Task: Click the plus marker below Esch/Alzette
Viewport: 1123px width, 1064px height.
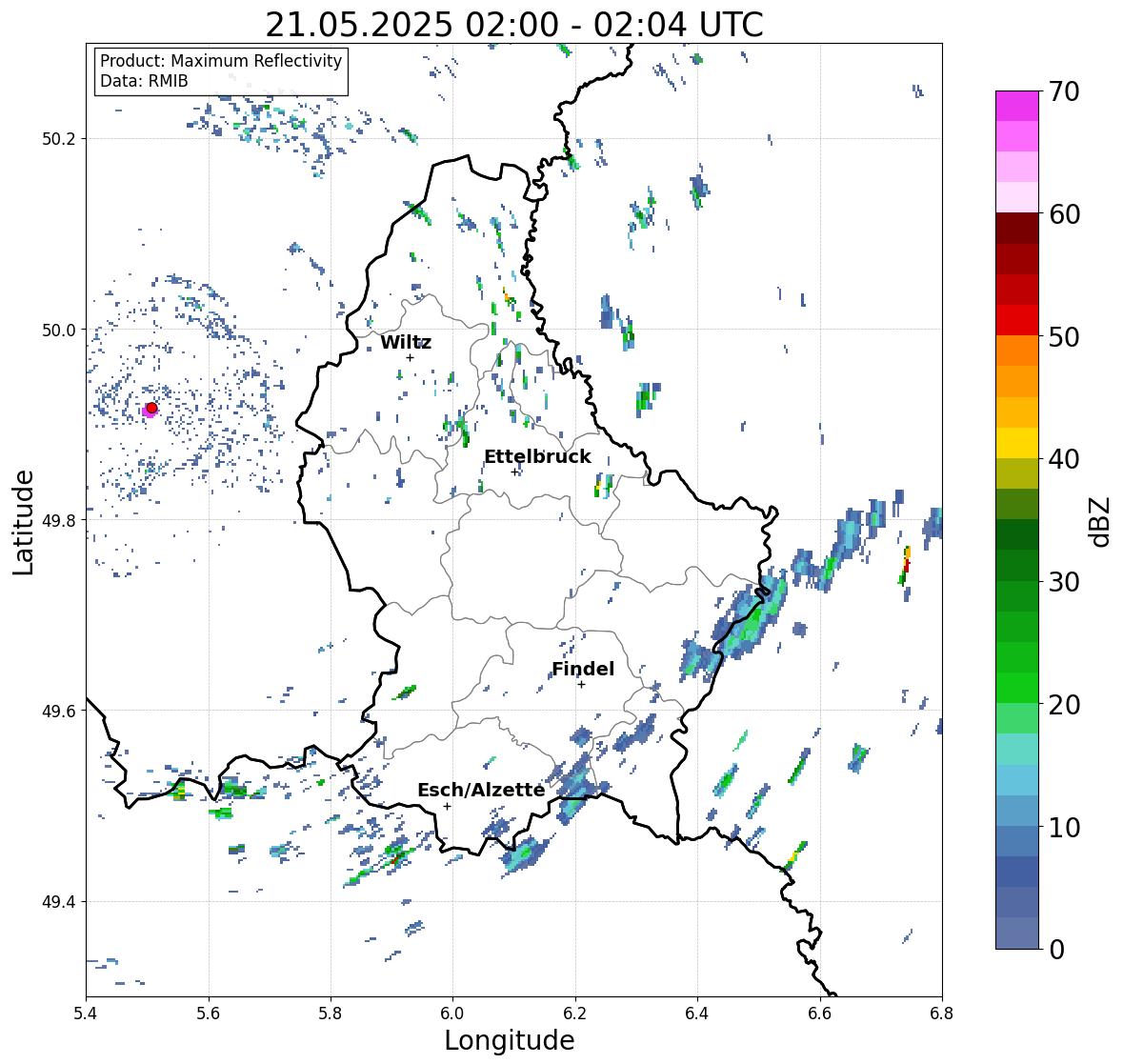Action: tap(447, 806)
